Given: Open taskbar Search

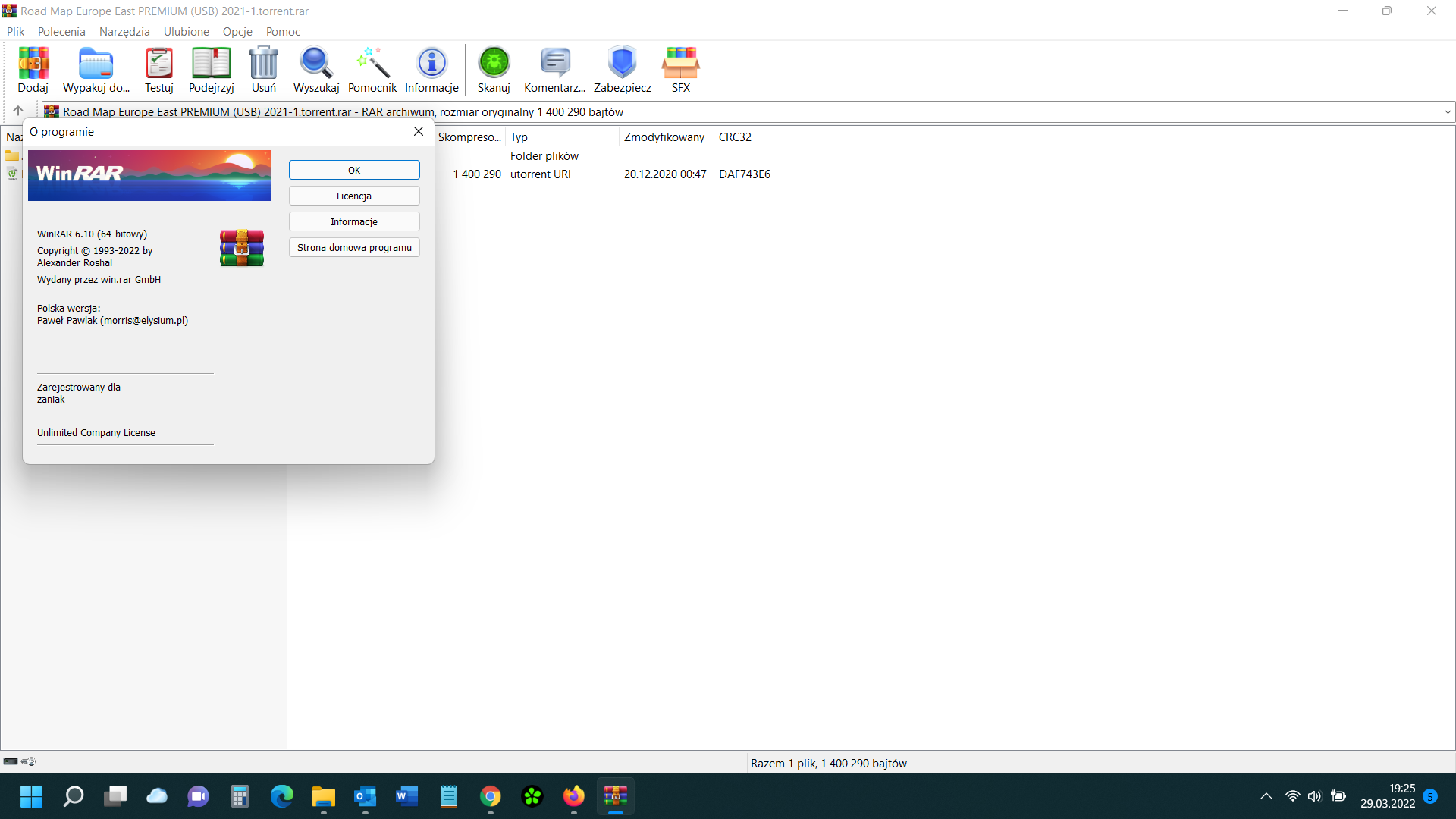Looking at the screenshot, I should coord(74,796).
